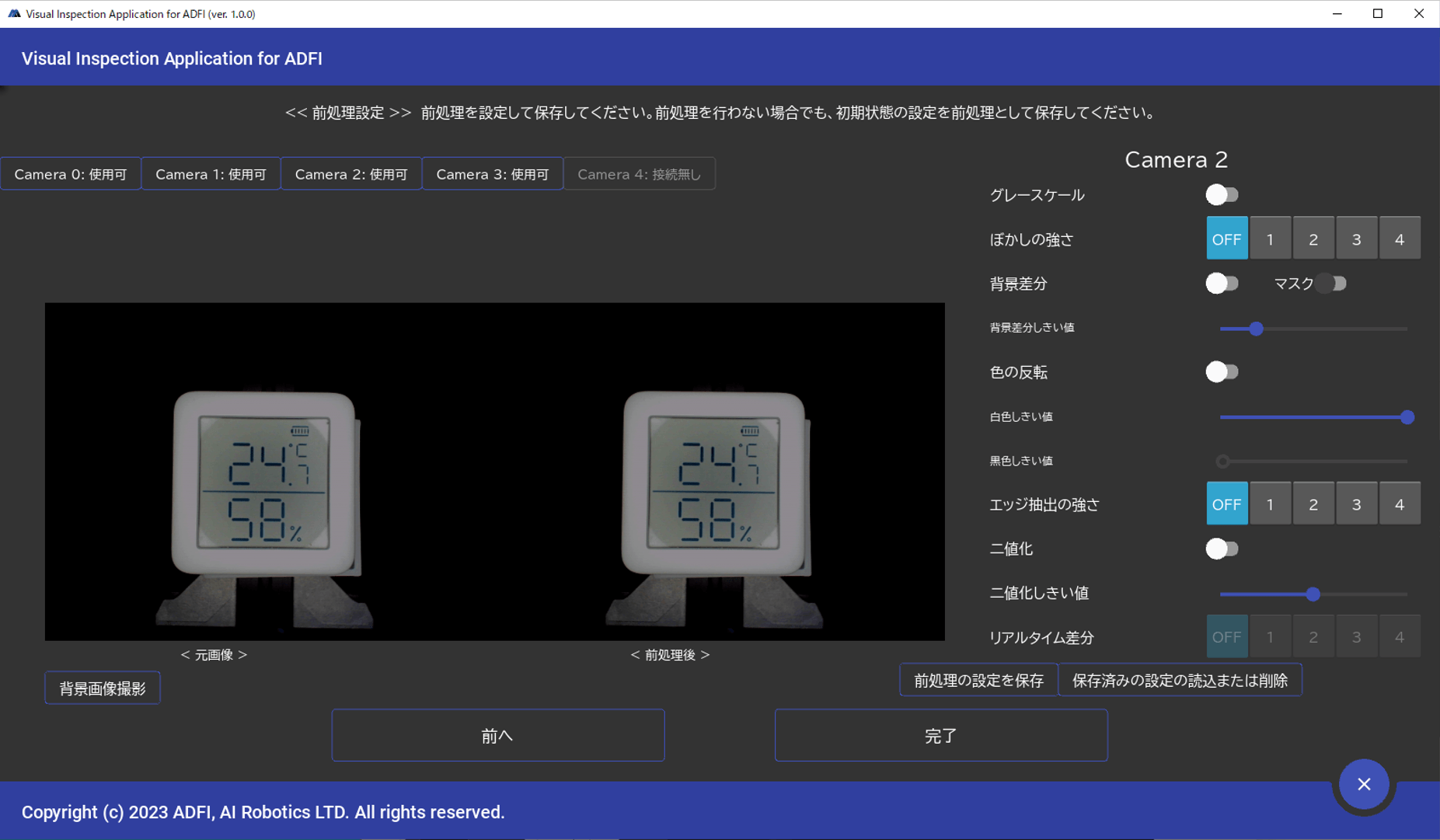Viewport: 1440px width, 840px height.
Task: Open 保存済みの設定の読込または削除
Action: [x=1180, y=681]
